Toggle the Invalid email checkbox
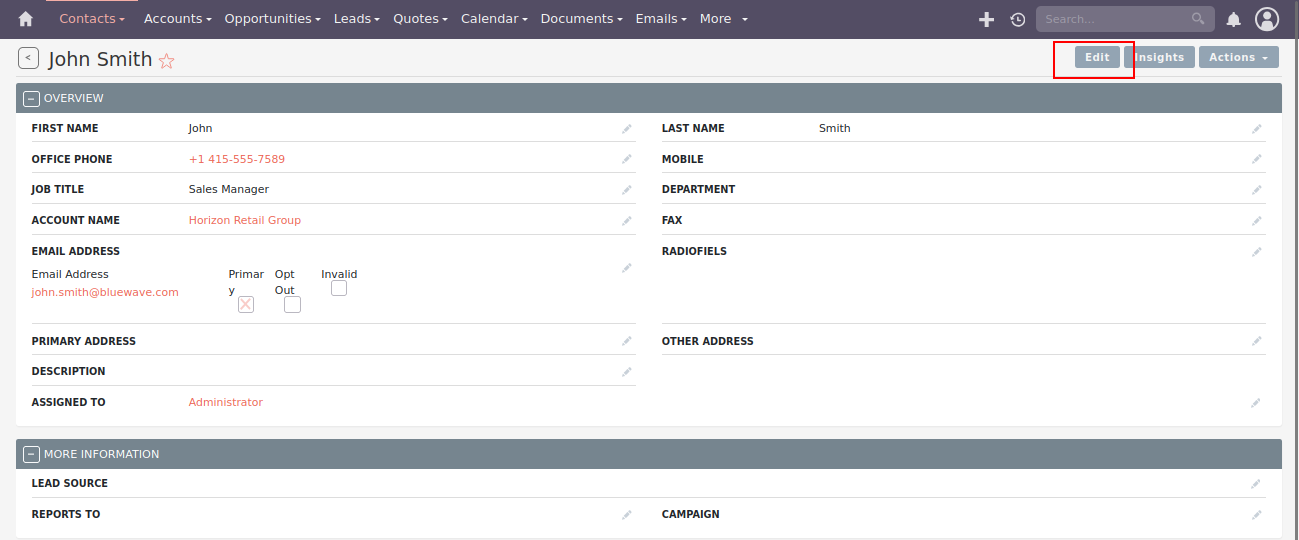 (339, 288)
